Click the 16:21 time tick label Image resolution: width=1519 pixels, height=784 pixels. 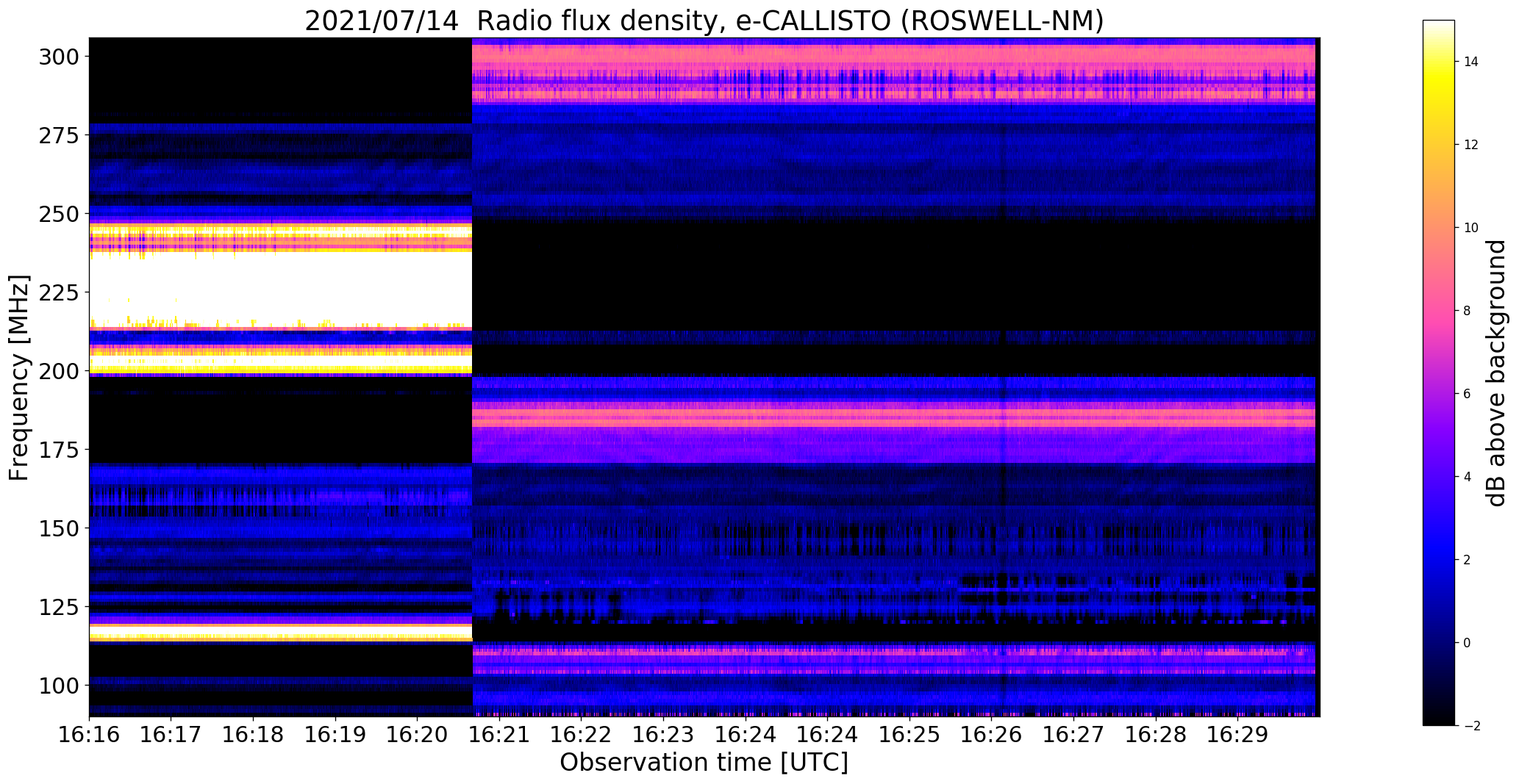point(499,735)
